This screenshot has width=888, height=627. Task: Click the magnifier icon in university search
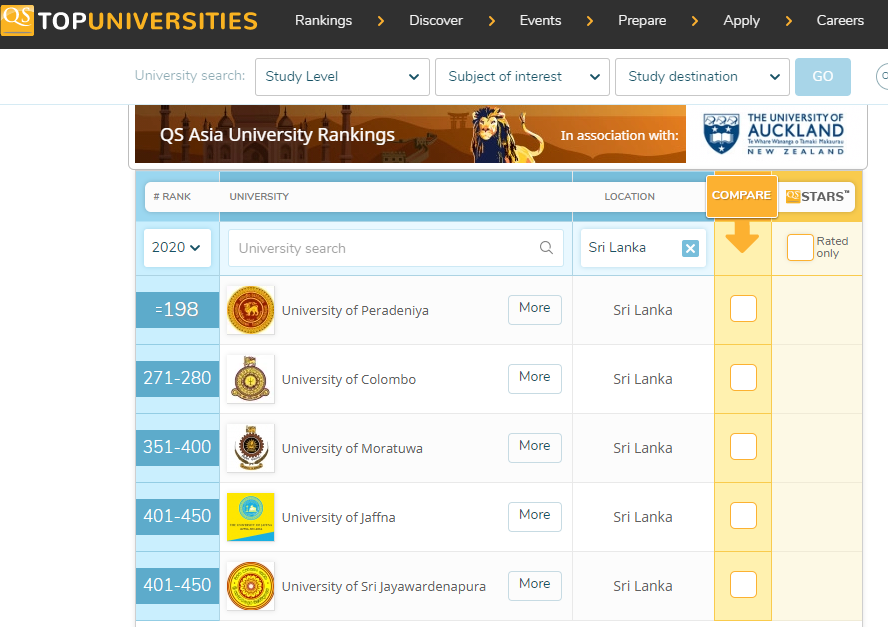click(x=546, y=248)
